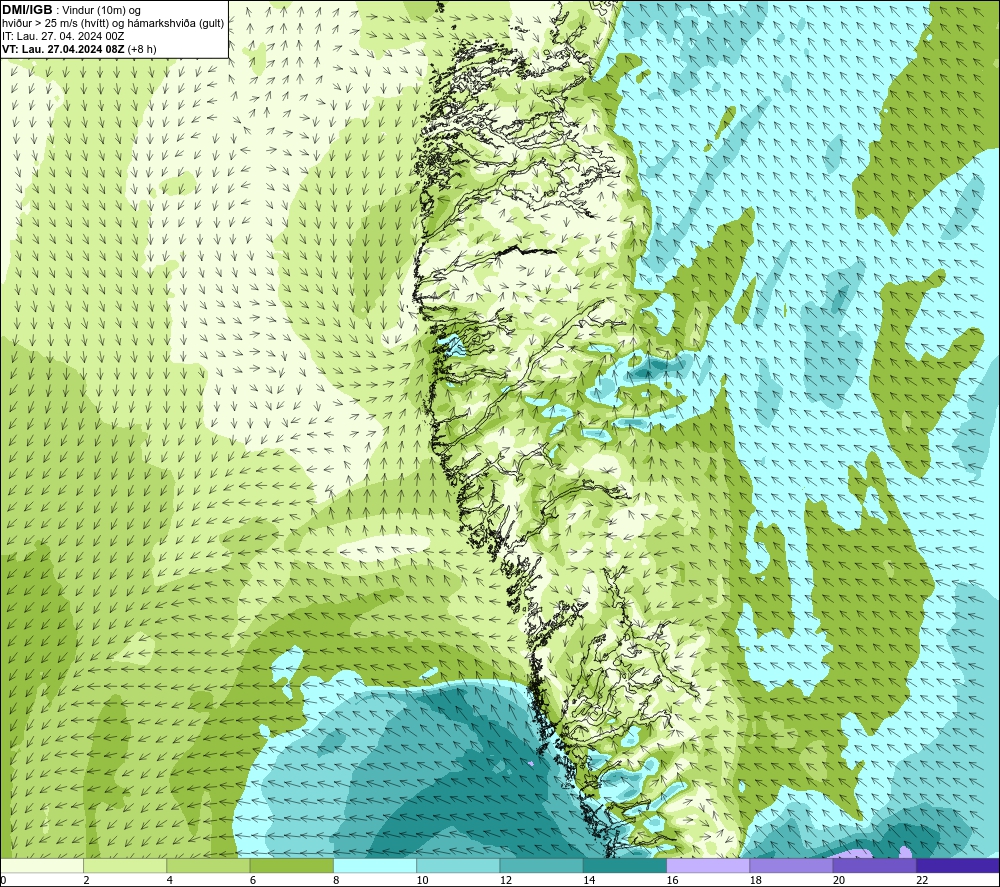Click the 6-8 m/s olive green legend swatch
This screenshot has width=1000, height=887.
(x=291, y=865)
